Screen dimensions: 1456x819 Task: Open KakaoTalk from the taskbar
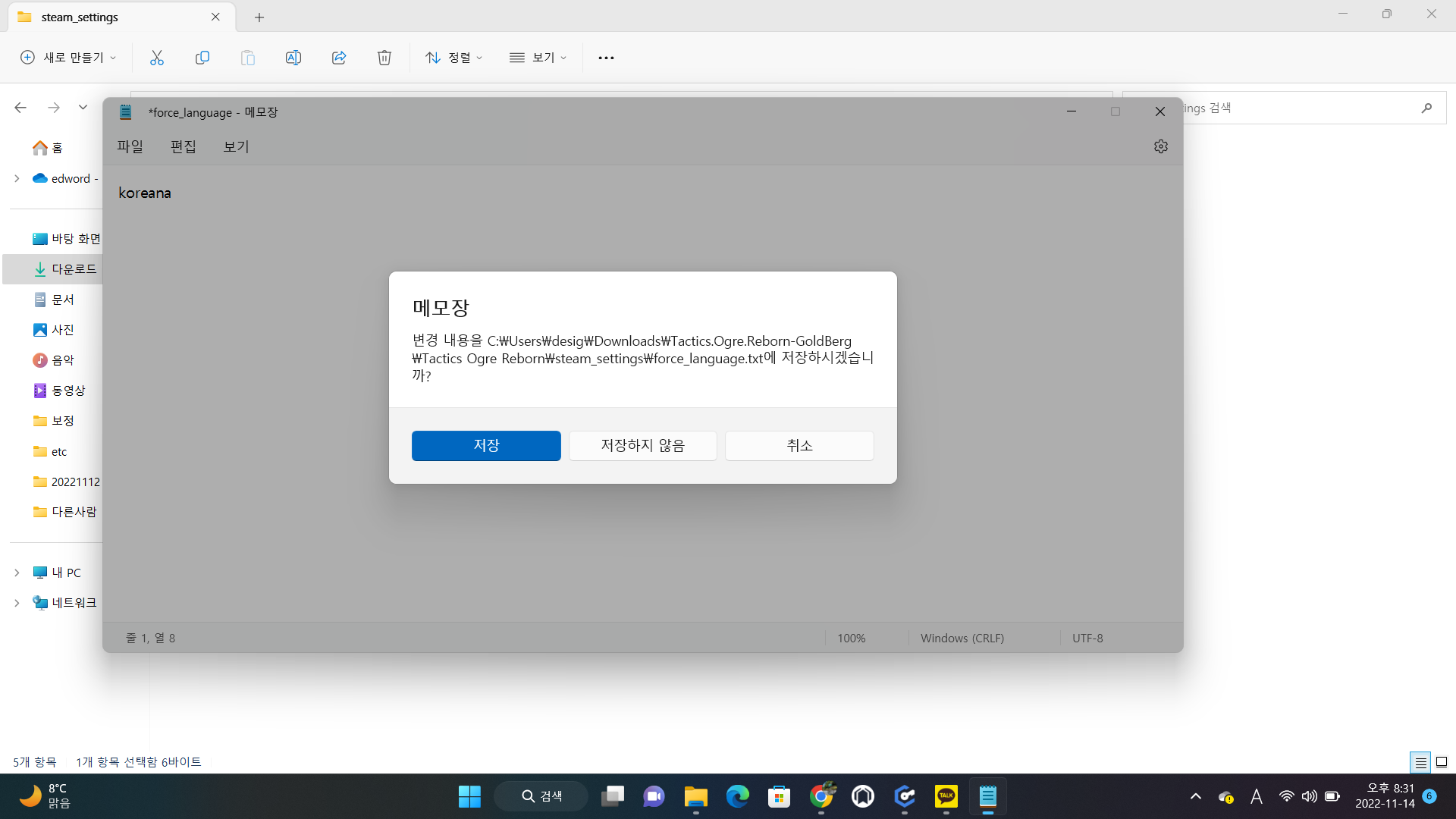click(x=946, y=796)
